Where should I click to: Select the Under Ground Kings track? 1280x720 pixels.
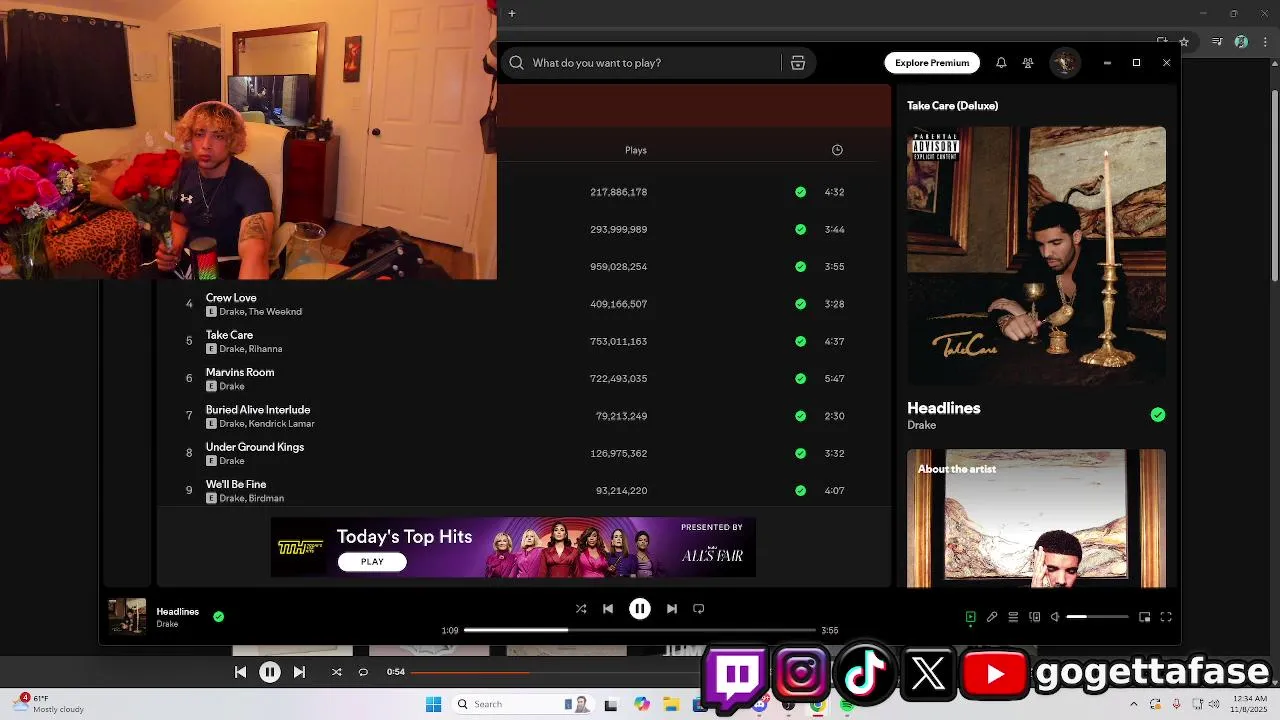[255, 447]
